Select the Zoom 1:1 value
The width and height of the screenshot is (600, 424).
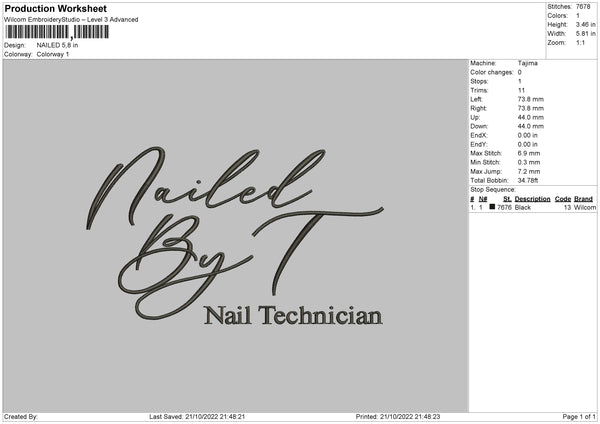(x=580, y=43)
